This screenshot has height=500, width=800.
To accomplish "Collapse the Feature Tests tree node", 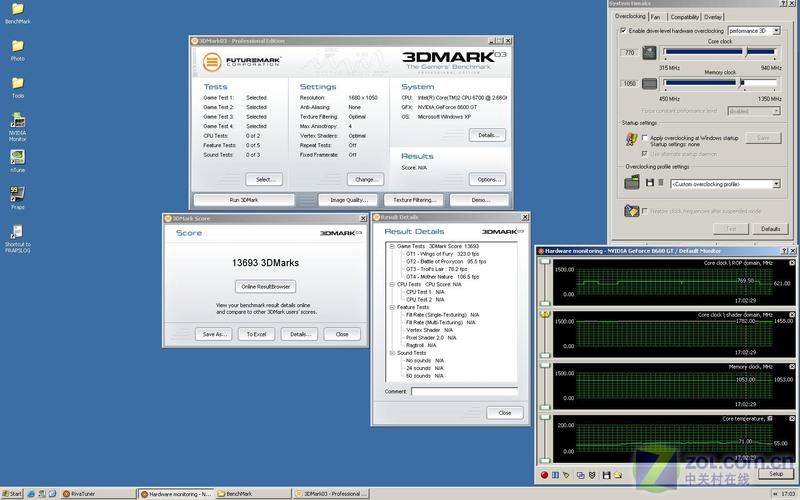I will (x=392, y=307).
